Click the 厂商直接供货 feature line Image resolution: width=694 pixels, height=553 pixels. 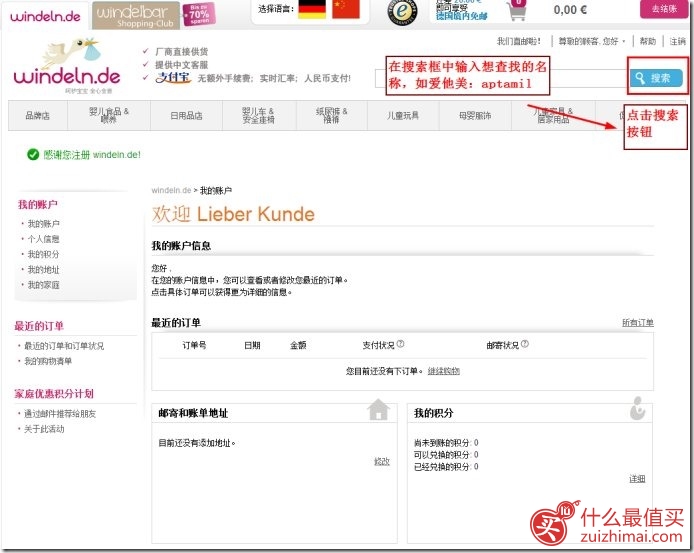pos(181,52)
